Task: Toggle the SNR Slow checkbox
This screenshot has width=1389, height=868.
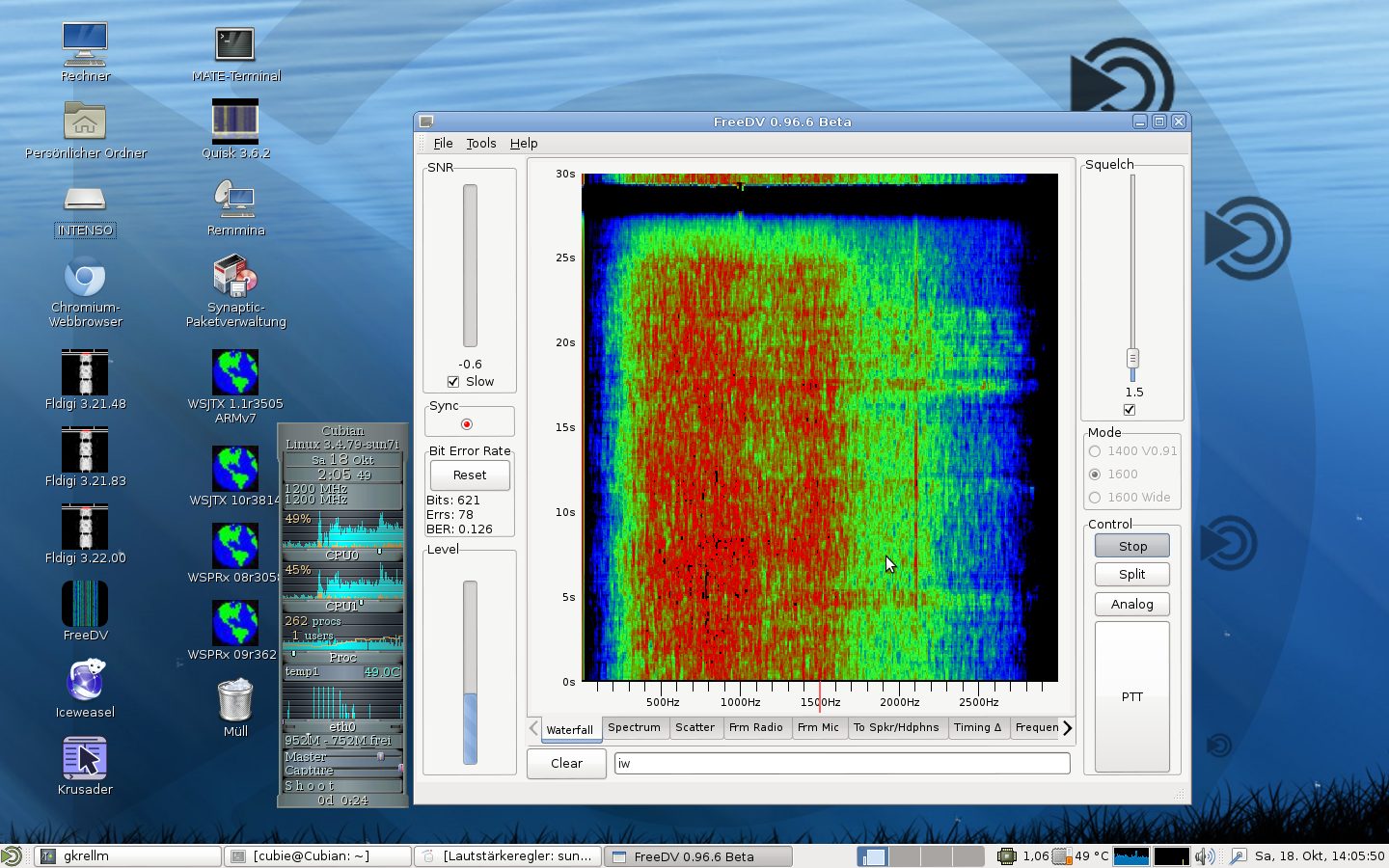Action: click(x=453, y=382)
